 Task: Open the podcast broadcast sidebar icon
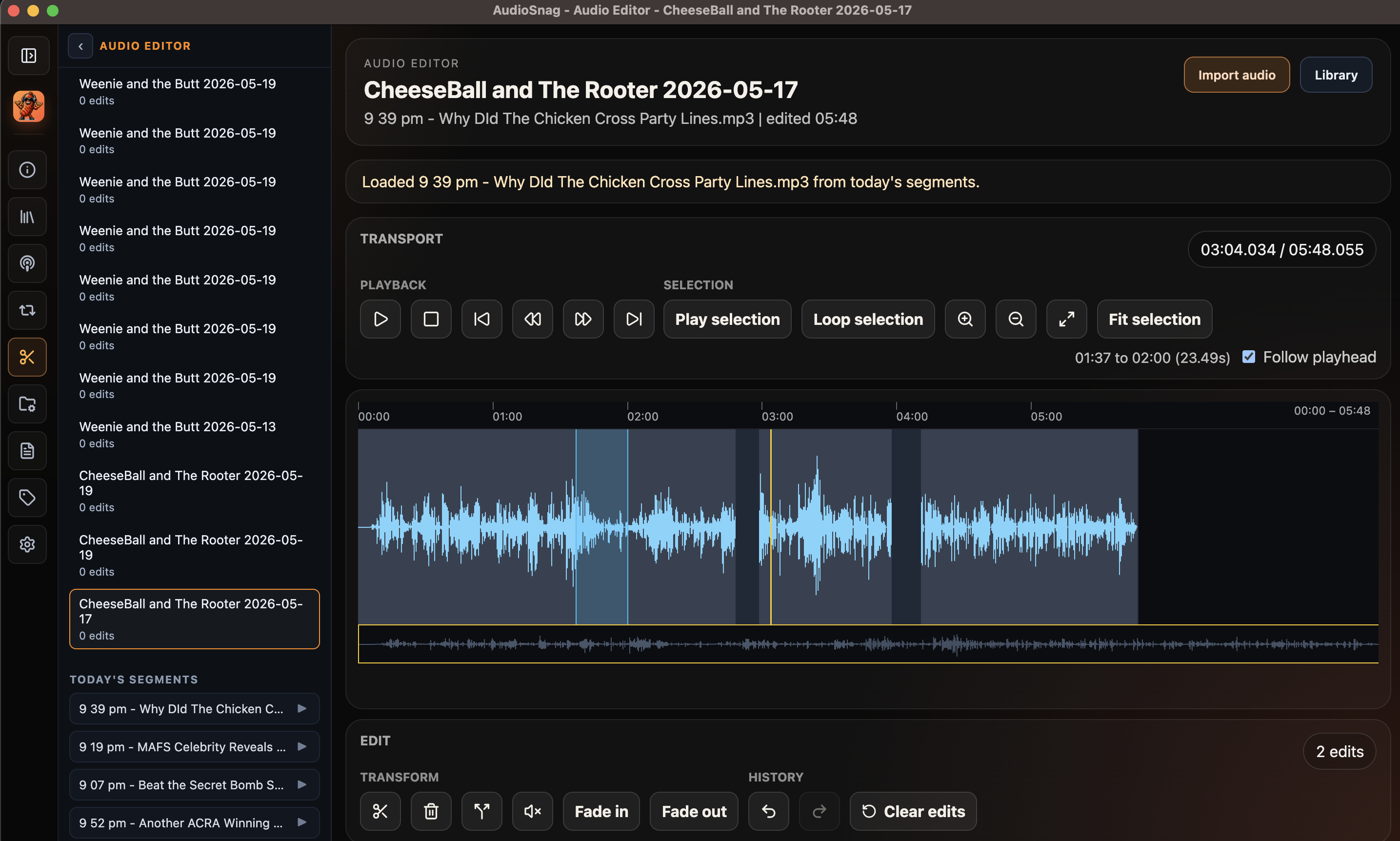[27, 263]
